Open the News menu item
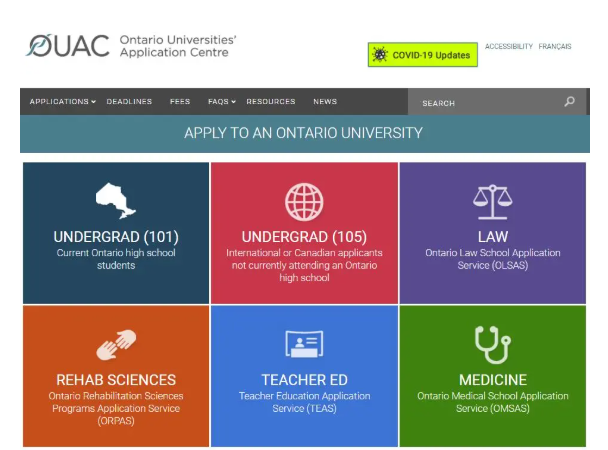This screenshot has width=608, height=450. [325, 102]
